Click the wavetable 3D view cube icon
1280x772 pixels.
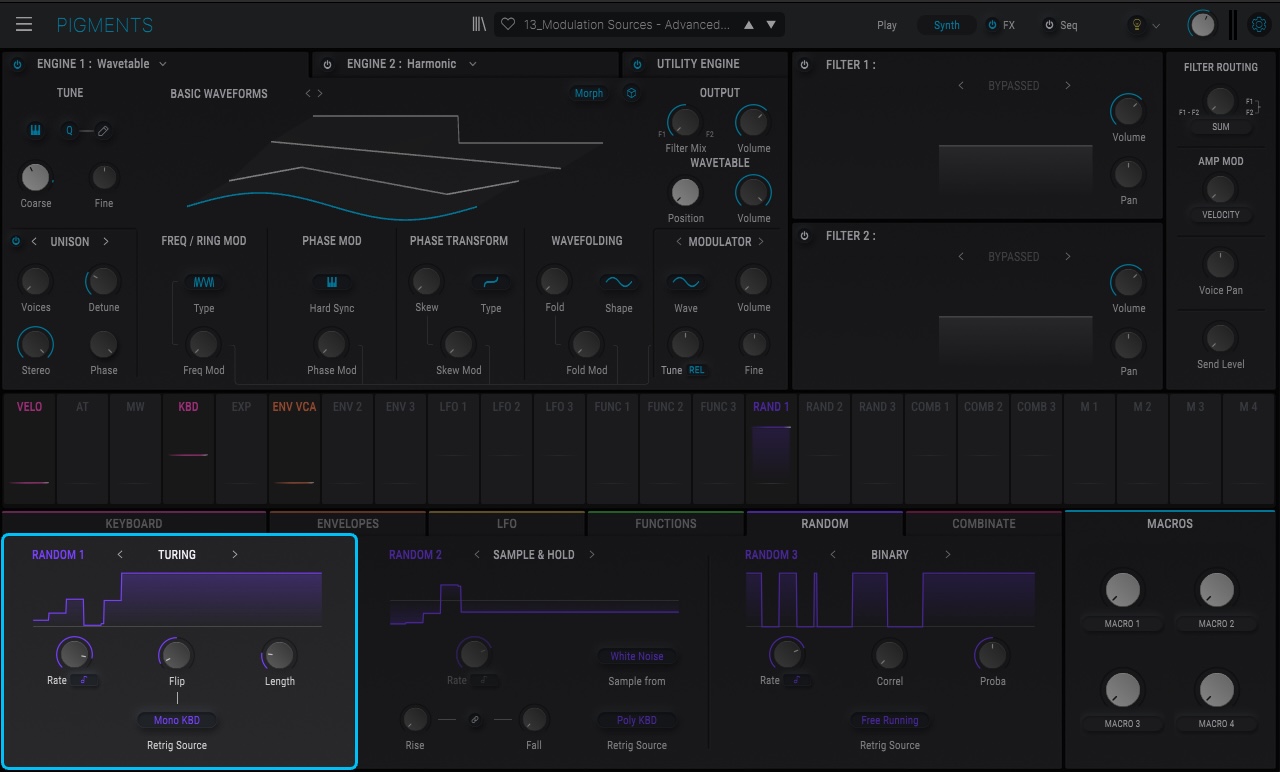[631, 93]
